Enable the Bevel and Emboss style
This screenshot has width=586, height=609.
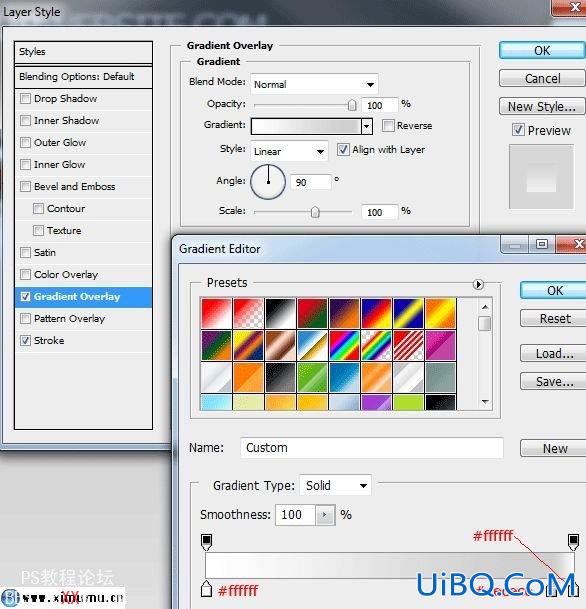pyautogui.click(x=25, y=186)
